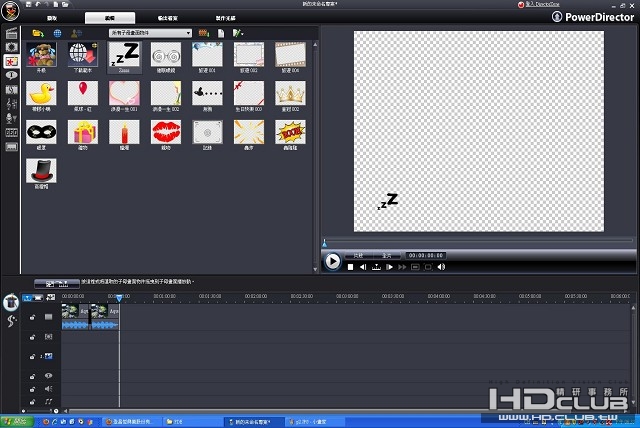
Task: Click the import folder icon in library toolbar
Action: pos(38,33)
